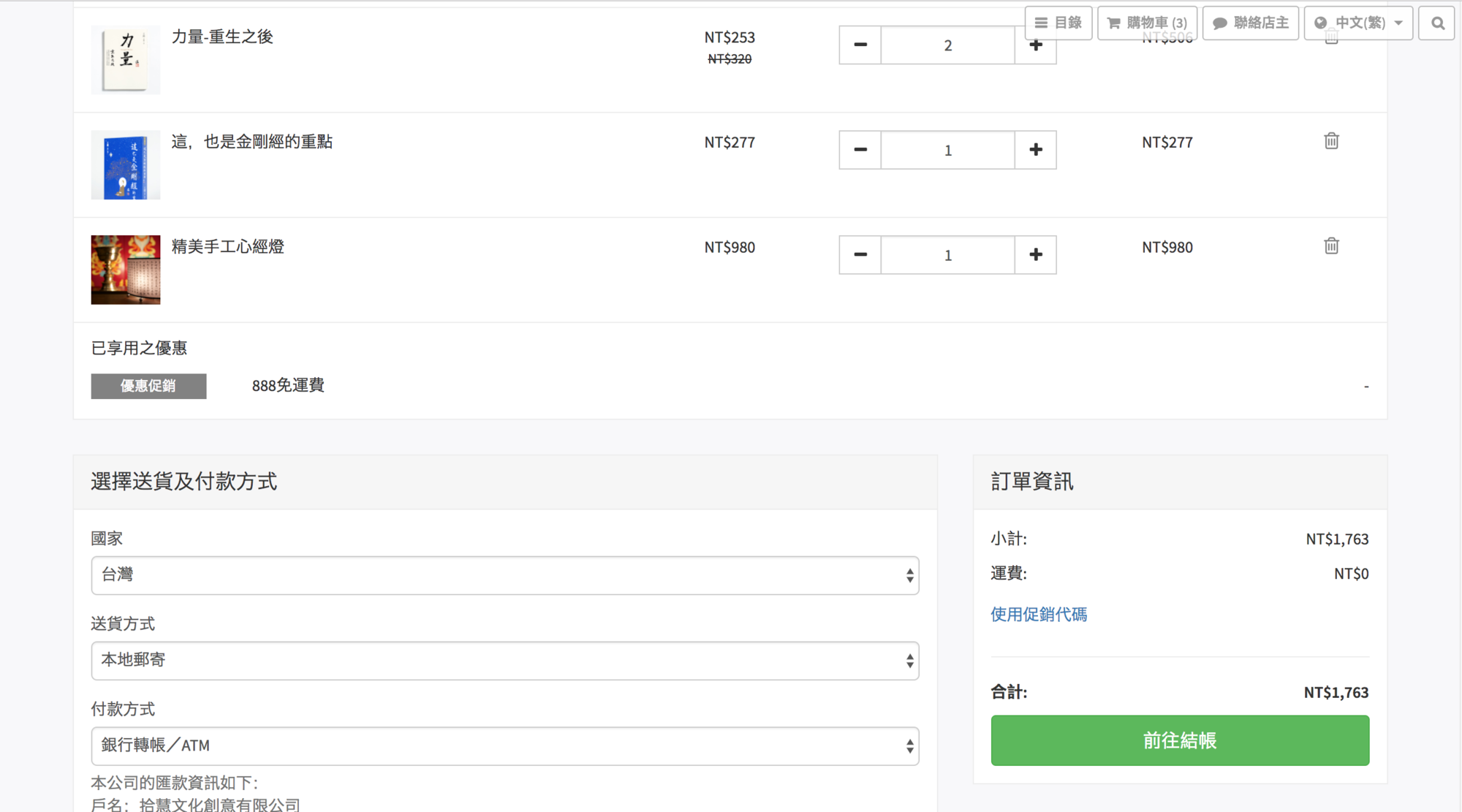The image size is (1462, 812).
Task: Reduce 精美手工心經燈 quantity with minus
Action: click(x=860, y=255)
